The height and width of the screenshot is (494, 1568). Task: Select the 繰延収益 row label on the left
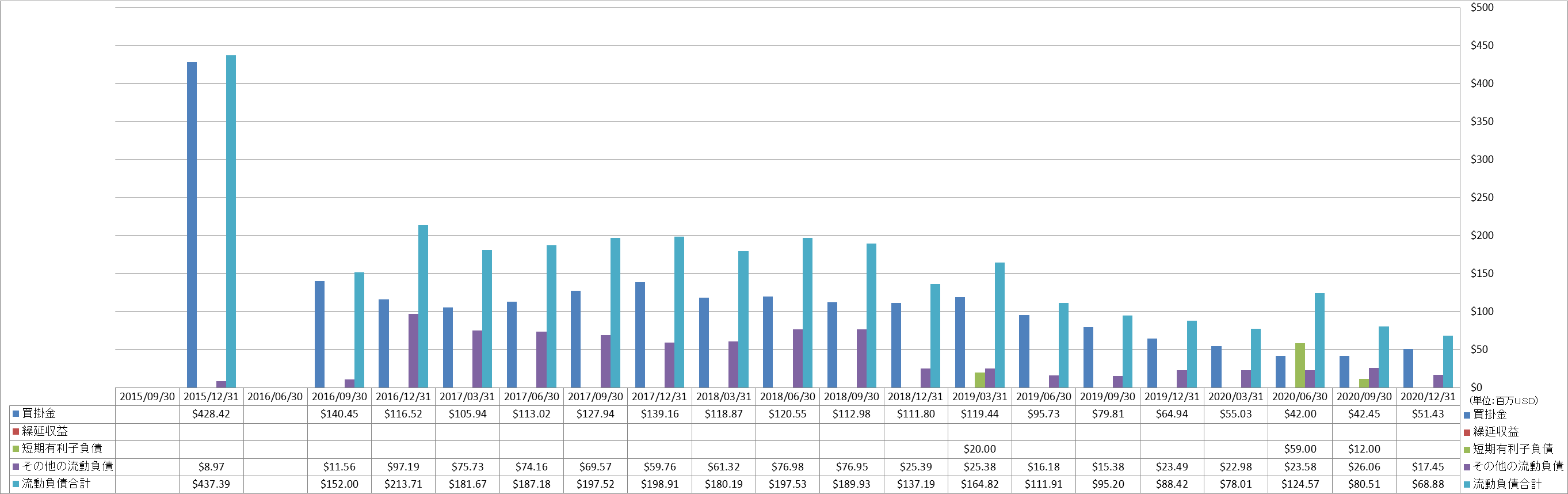[45, 431]
